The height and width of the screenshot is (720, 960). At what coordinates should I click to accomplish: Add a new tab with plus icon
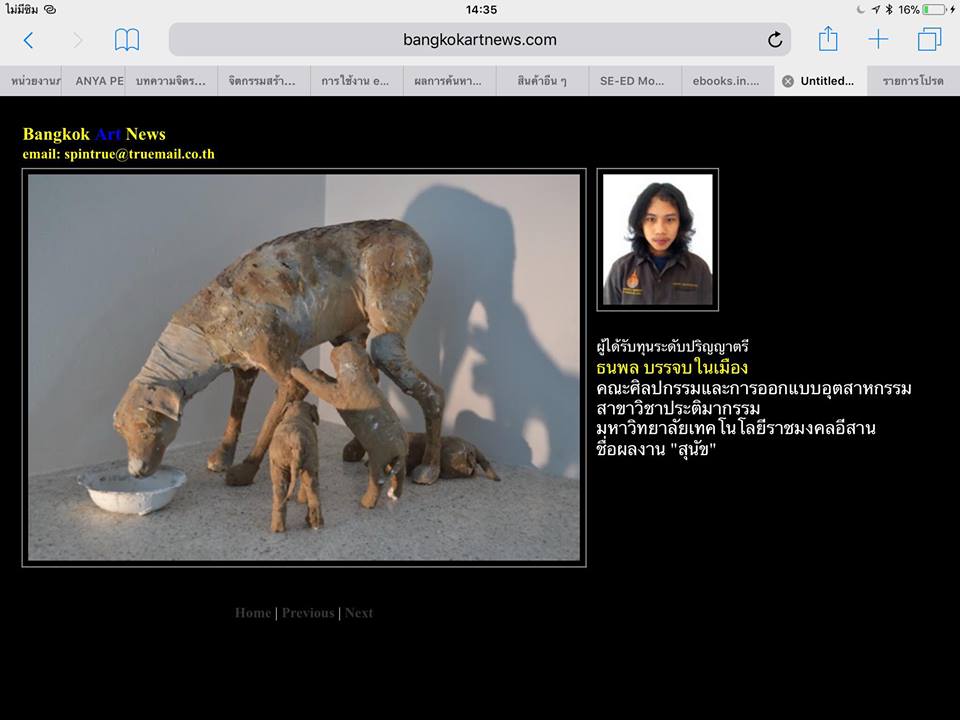click(x=878, y=40)
